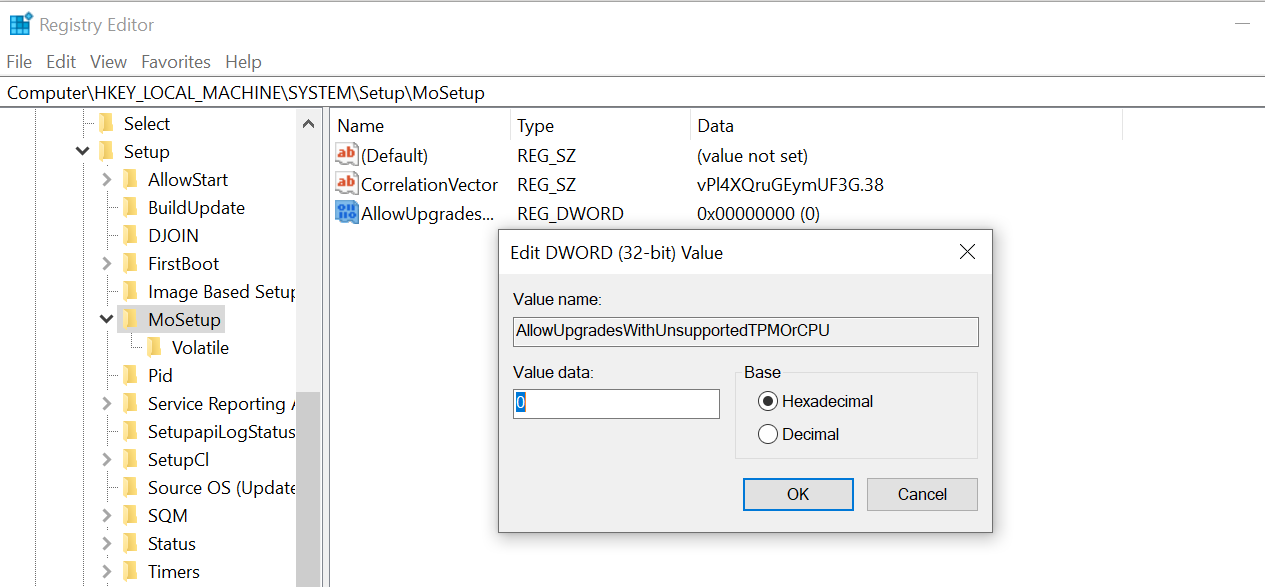This screenshot has width=1265, height=587.
Task: Collapse the Setup tree node
Action: pos(83,151)
